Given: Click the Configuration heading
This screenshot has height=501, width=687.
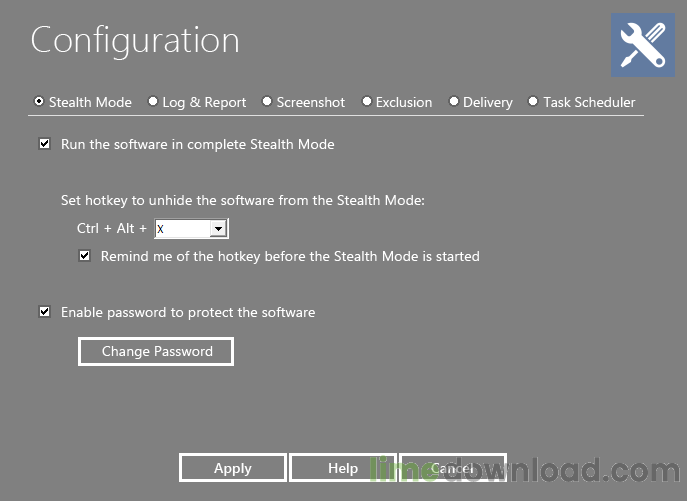Looking at the screenshot, I should click(x=135, y=40).
